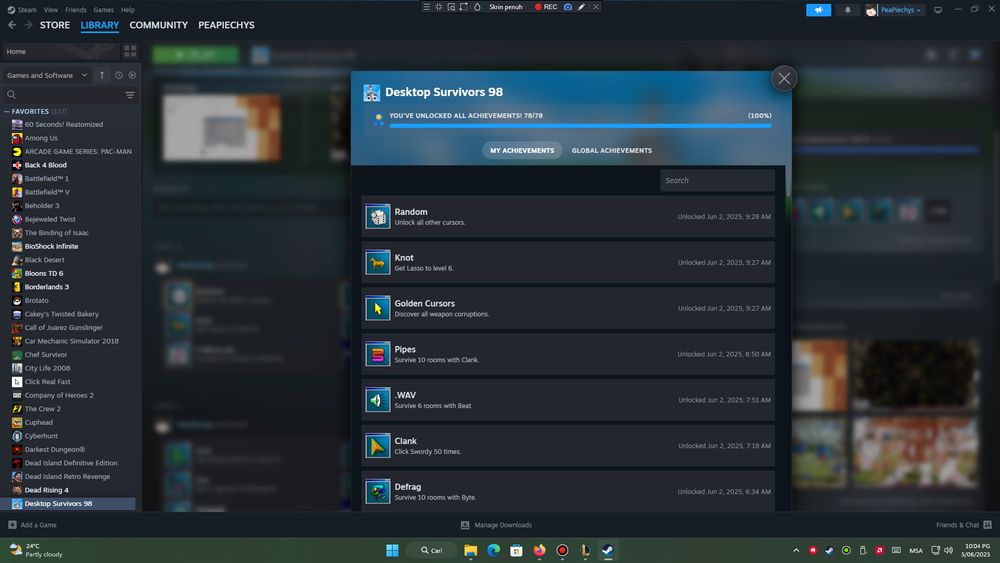Viewport: 1000px width, 563px height.
Task: Collapse the Favorites category
Action: coord(7,111)
